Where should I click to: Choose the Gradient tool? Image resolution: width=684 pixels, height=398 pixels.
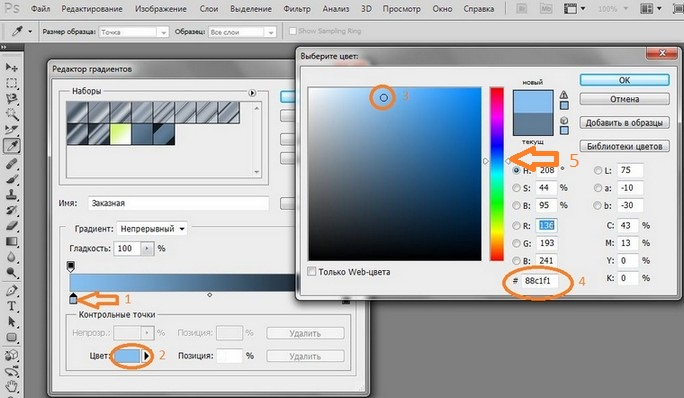[12, 241]
